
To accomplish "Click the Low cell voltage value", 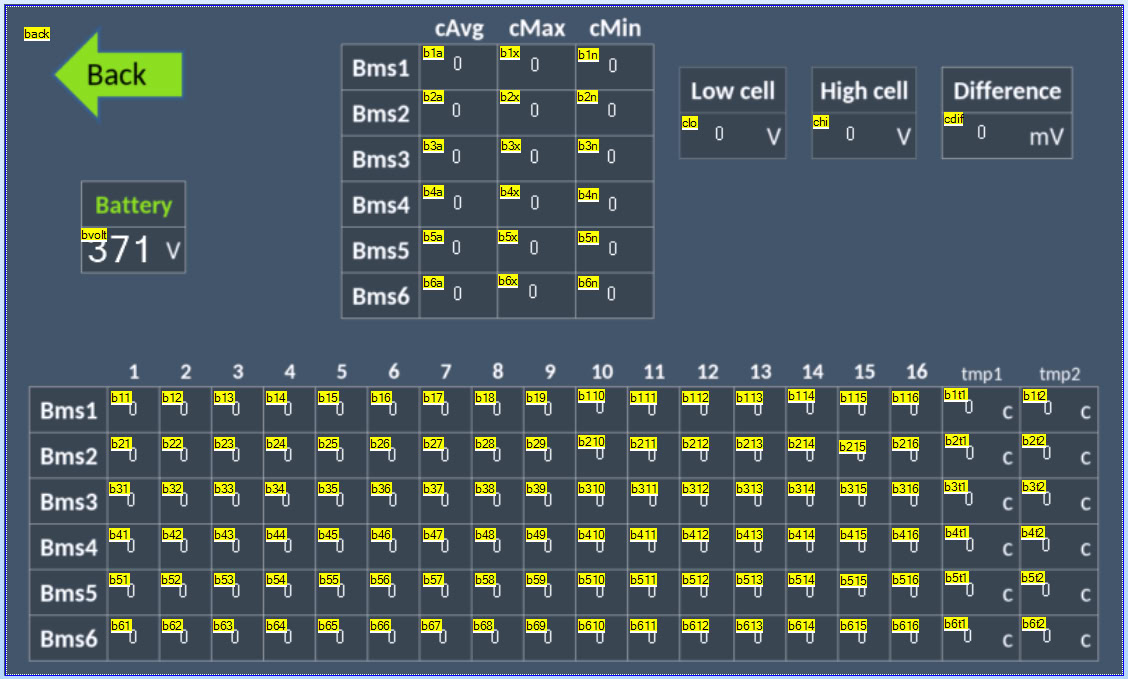I will pyautogui.click(x=719, y=134).
